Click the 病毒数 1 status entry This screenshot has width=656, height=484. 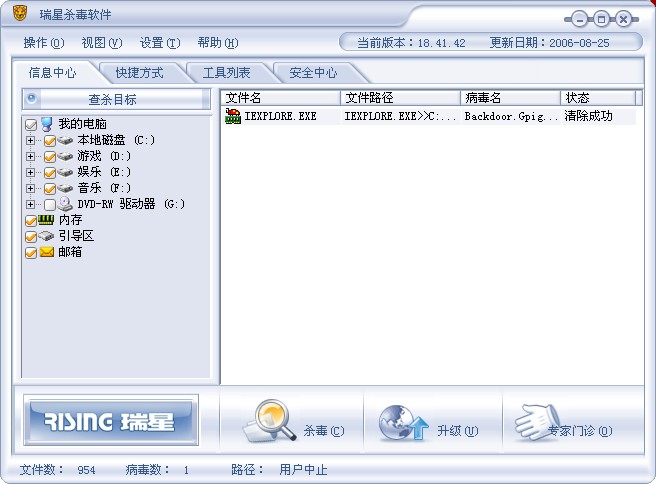click(x=157, y=470)
